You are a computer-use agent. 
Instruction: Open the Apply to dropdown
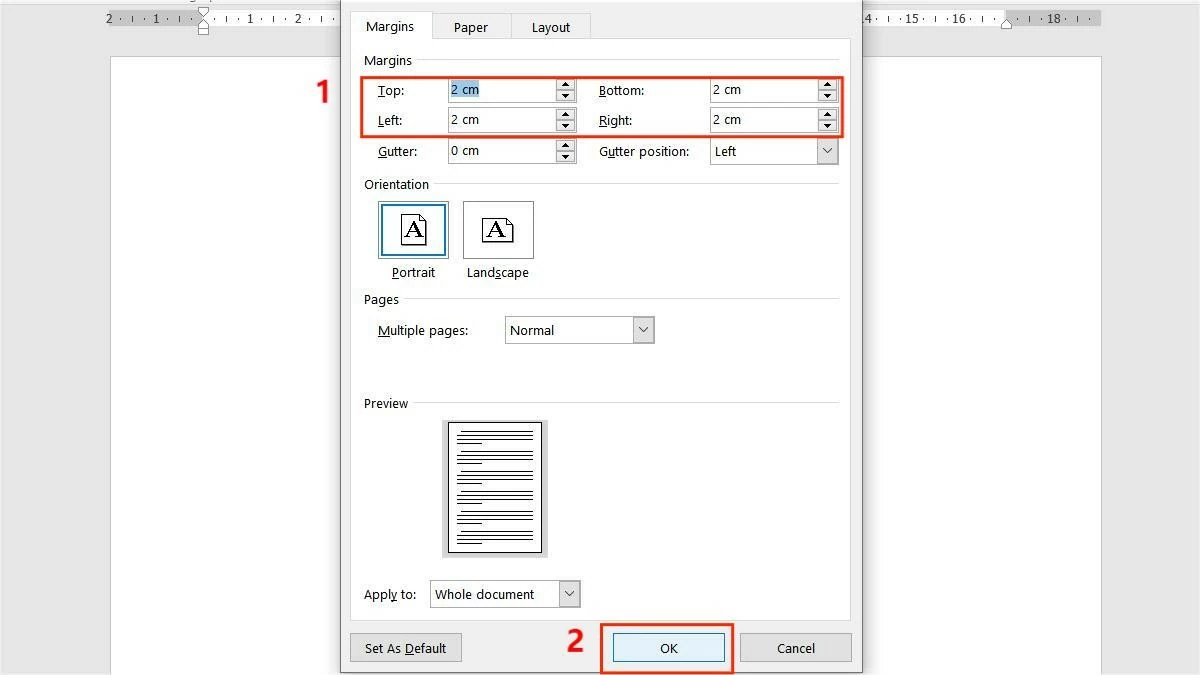coord(569,593)
